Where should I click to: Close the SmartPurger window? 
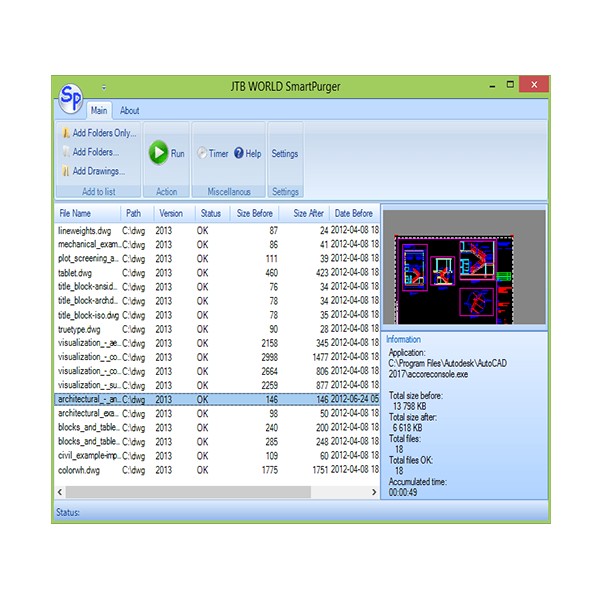point(534,85)
